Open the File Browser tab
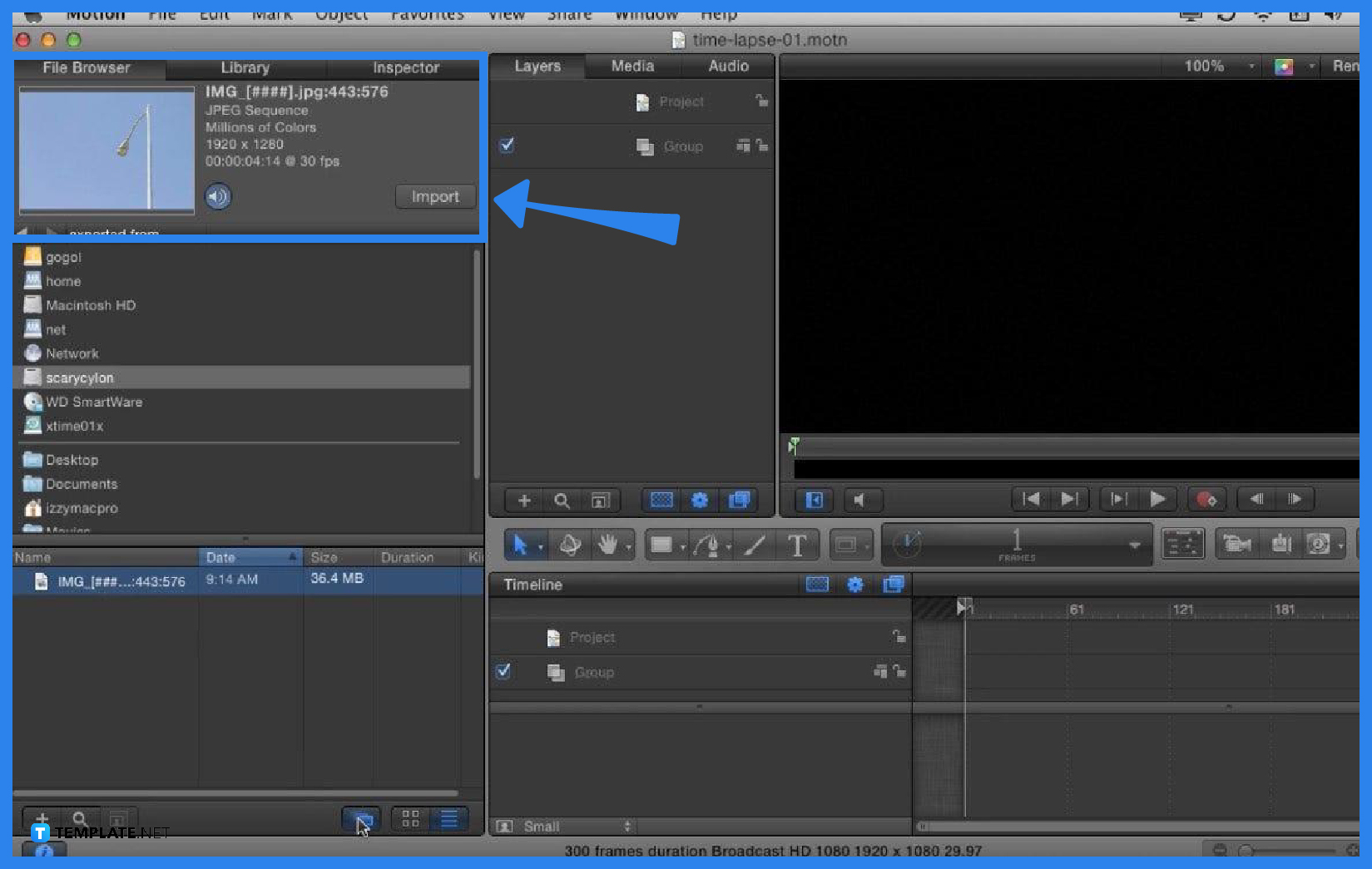1372x869 pixels. 87,68
